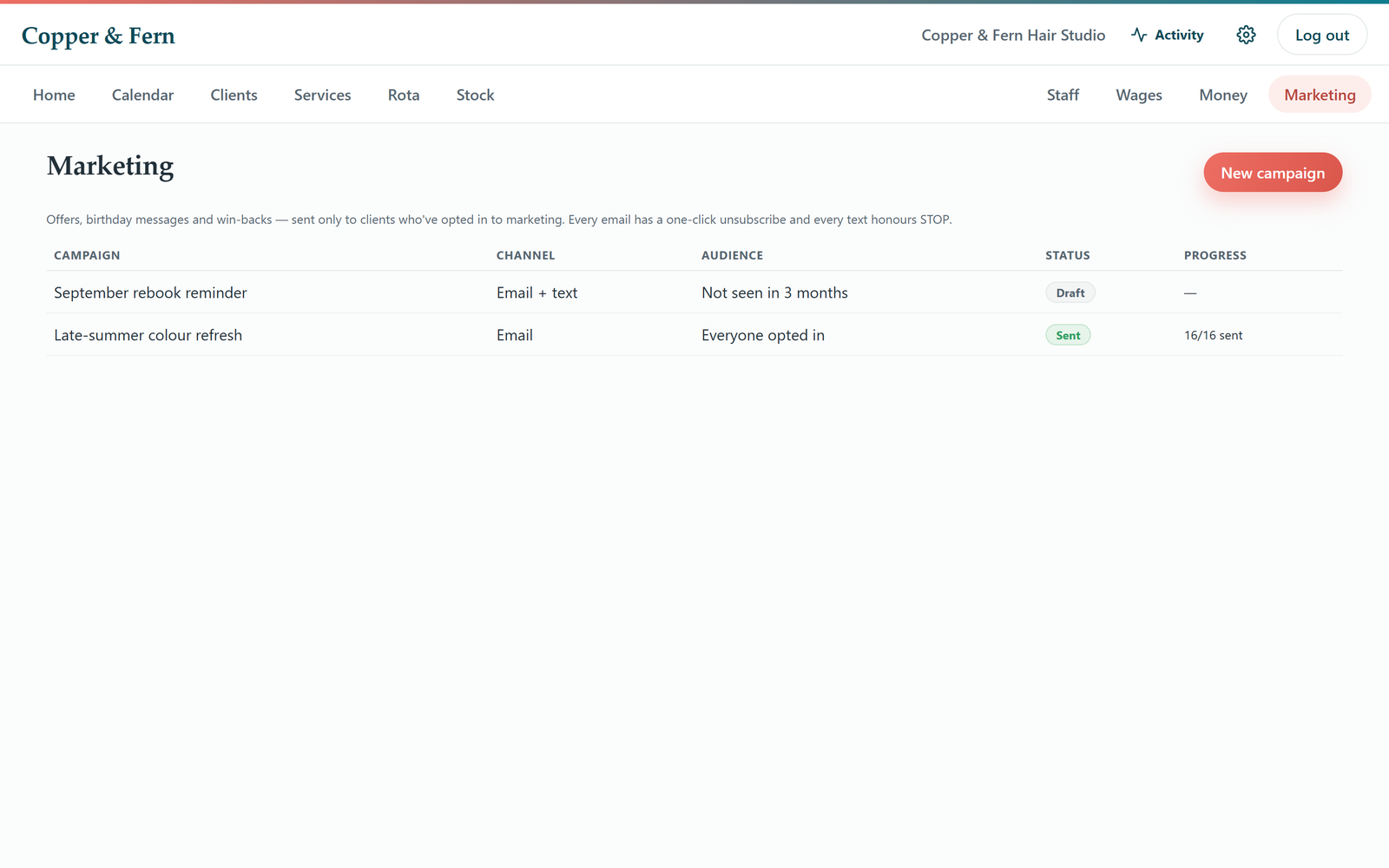Click the dash progress in Draft row
Screen dimensions: 1389x868
(1190, 293)
